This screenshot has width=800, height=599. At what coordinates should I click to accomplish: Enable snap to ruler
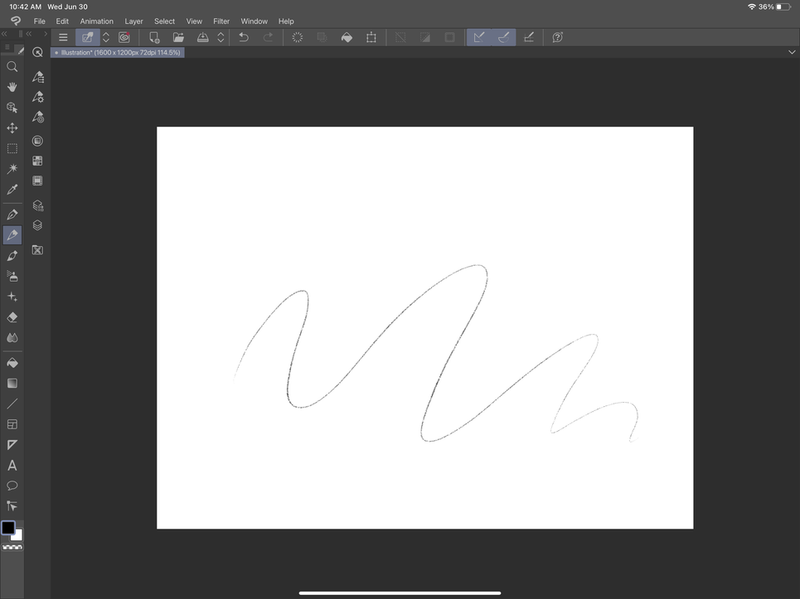tap(477, 37)
